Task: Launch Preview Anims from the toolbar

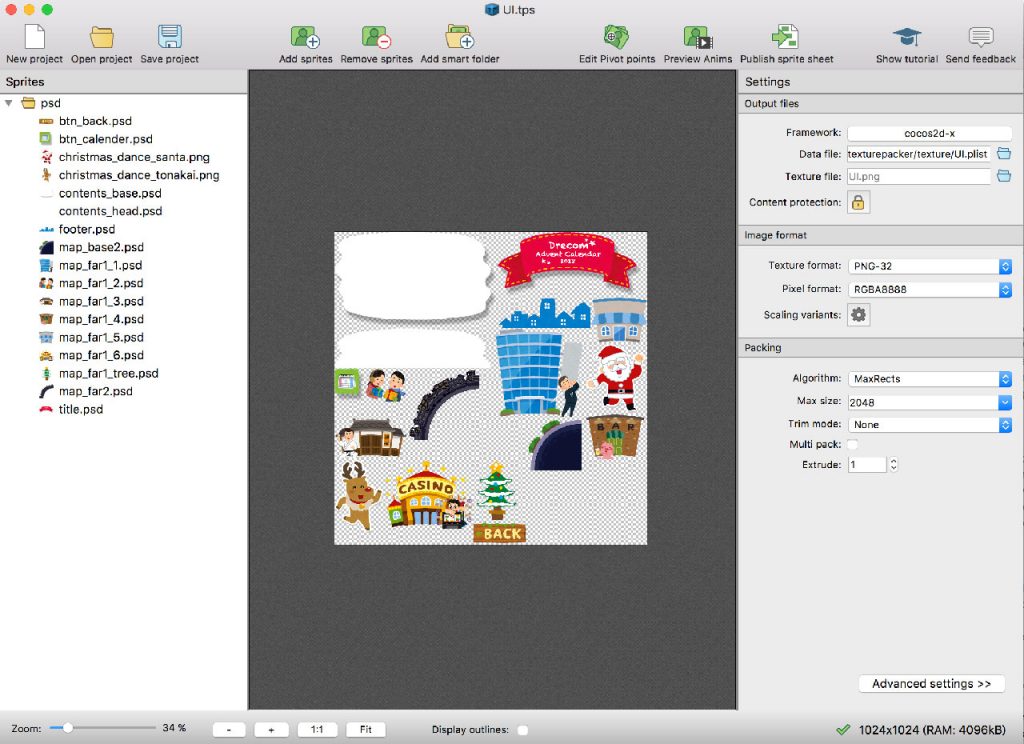Action: tap(697, 38)
